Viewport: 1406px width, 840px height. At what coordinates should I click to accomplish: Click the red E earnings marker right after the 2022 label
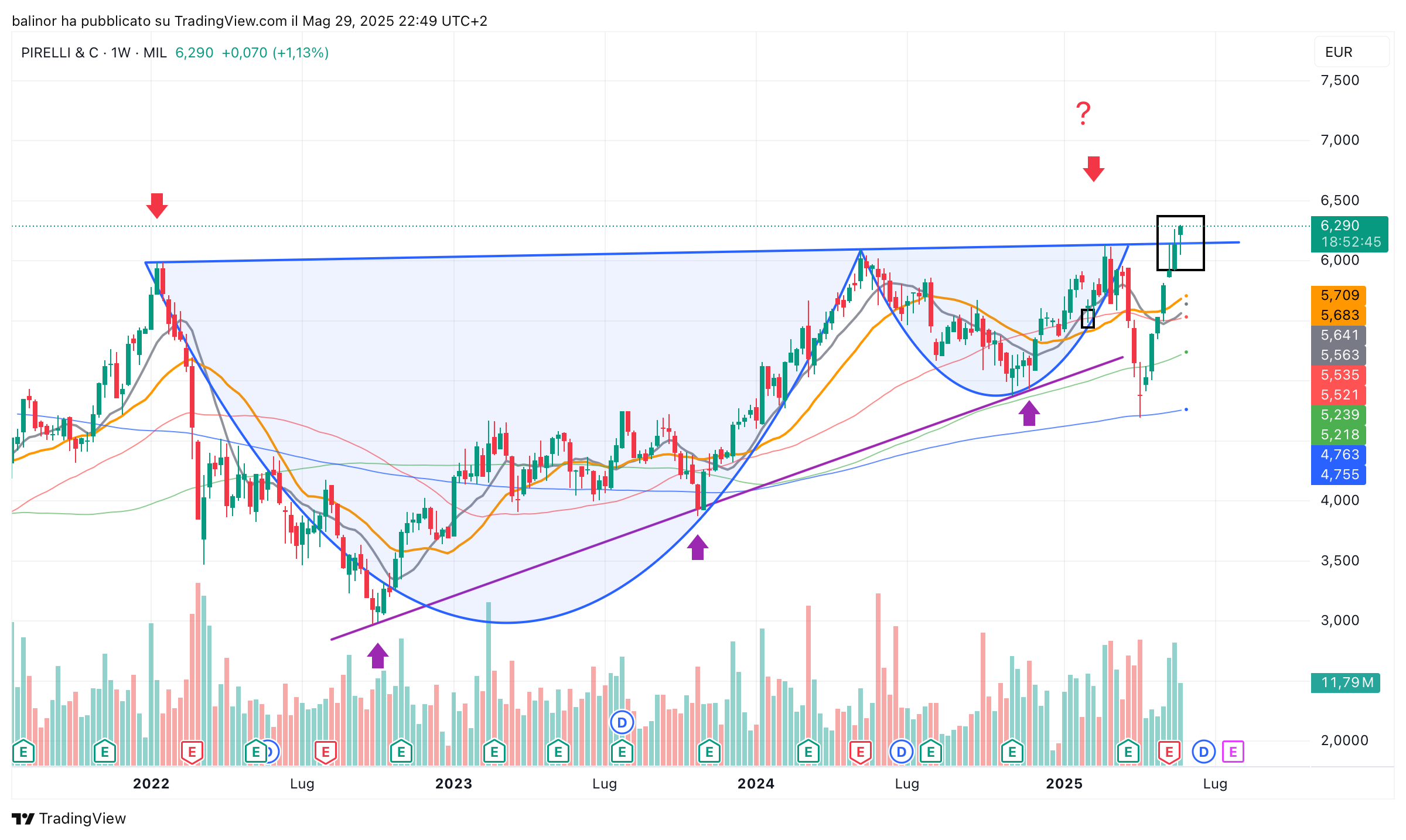(x=192, y=752)
